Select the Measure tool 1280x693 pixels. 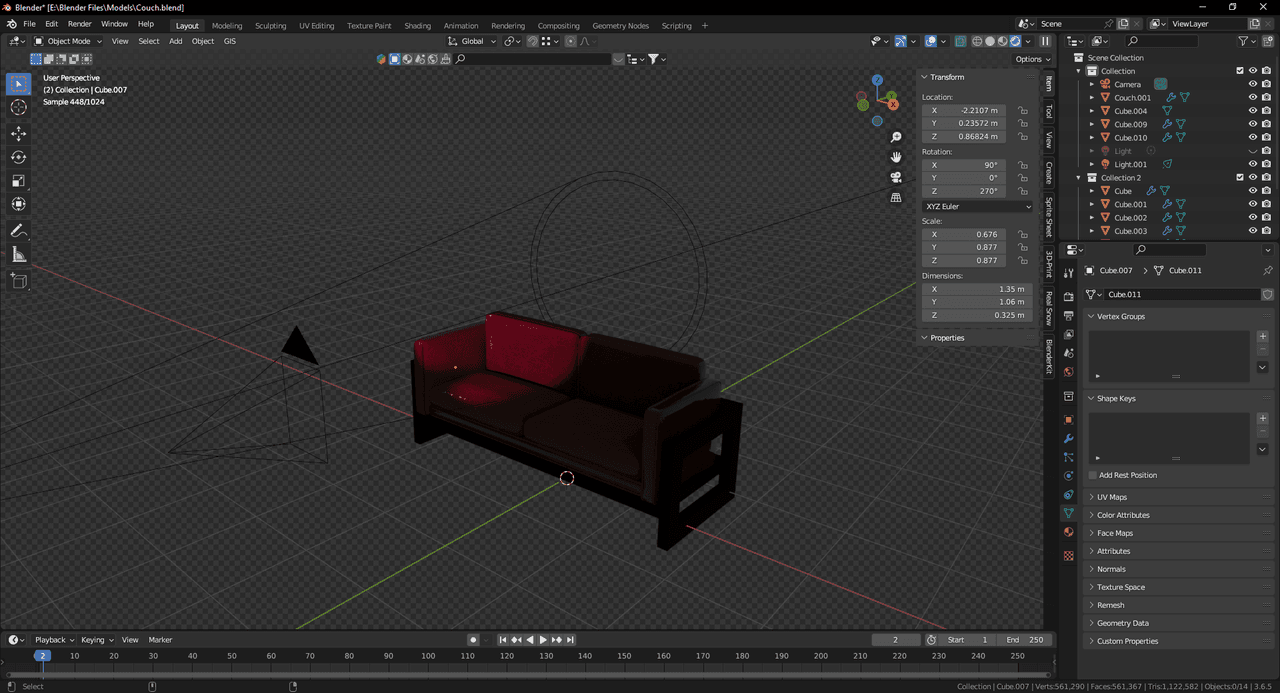tap(18, 255)
